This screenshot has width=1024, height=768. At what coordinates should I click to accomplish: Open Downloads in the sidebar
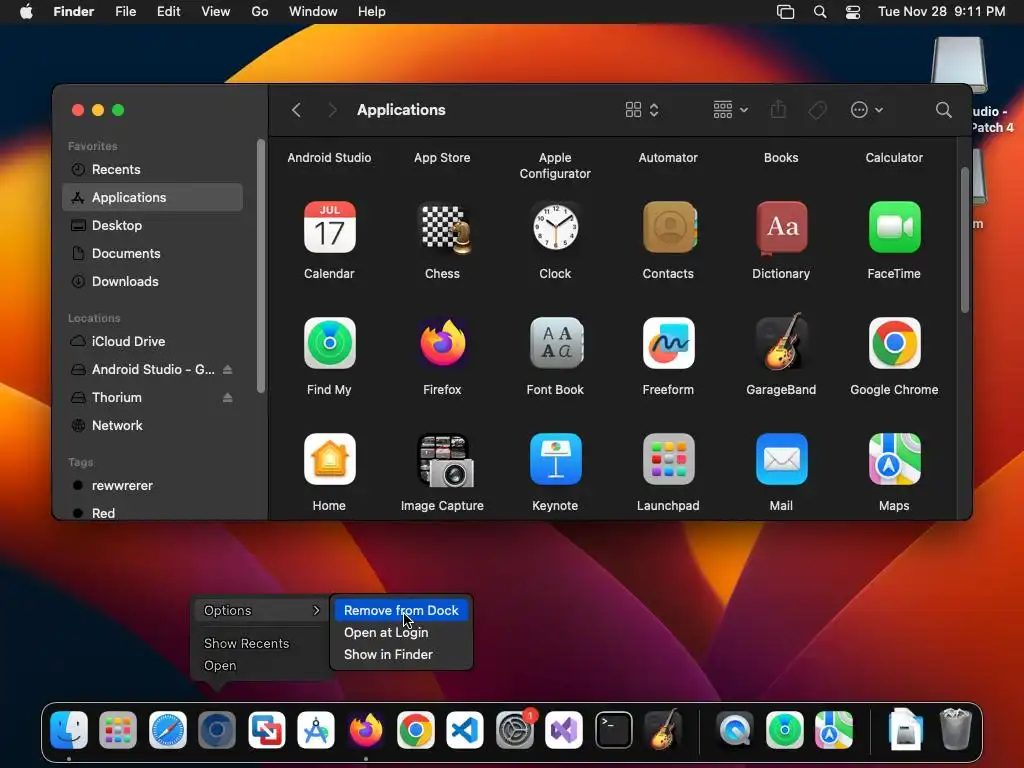(152, 281)
